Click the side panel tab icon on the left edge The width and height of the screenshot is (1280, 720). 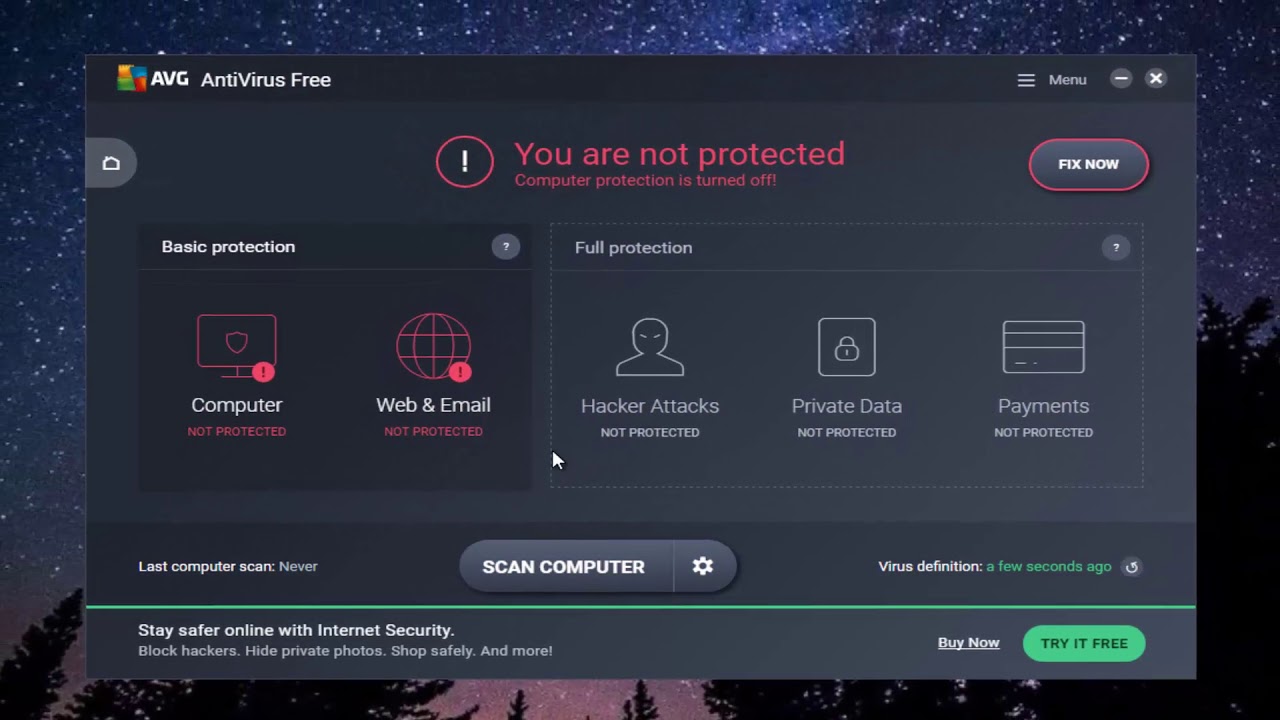pyautogui.click(x=111, y=163)
